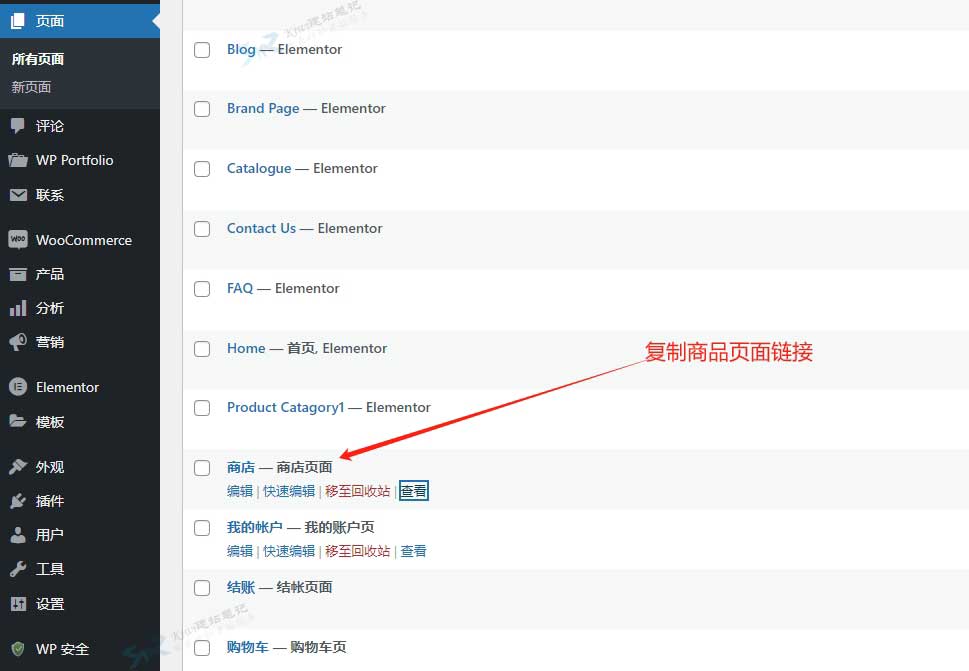Open the 模板 menu

tap(49, 422)
